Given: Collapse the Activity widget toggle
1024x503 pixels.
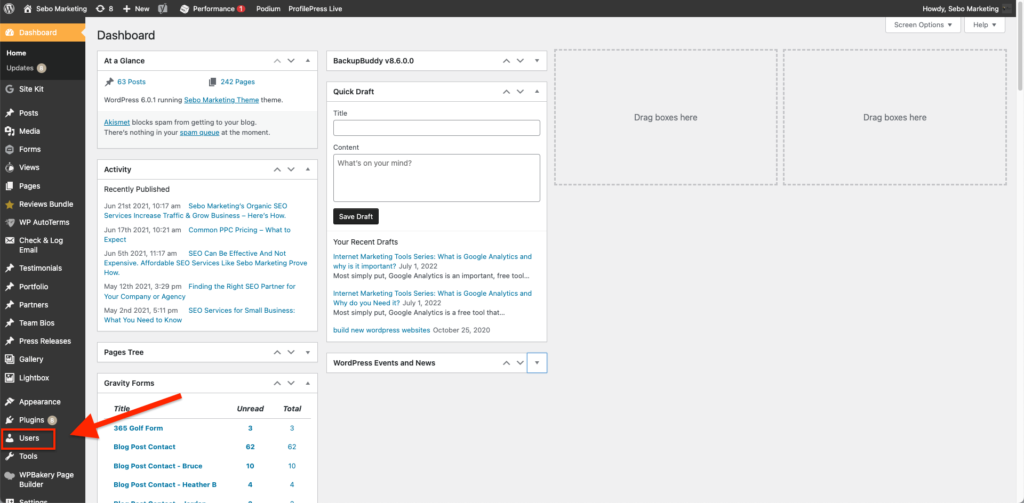Looking at the screenshot, I should tap(308, 169).
